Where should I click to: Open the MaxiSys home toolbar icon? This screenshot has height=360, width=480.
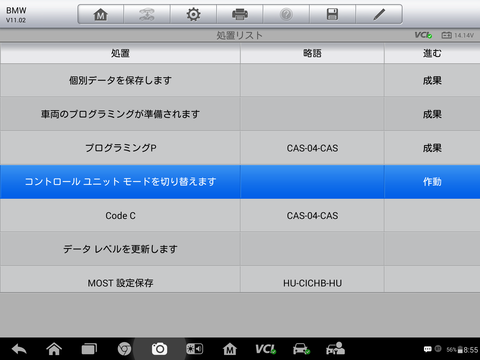(100, 14)
